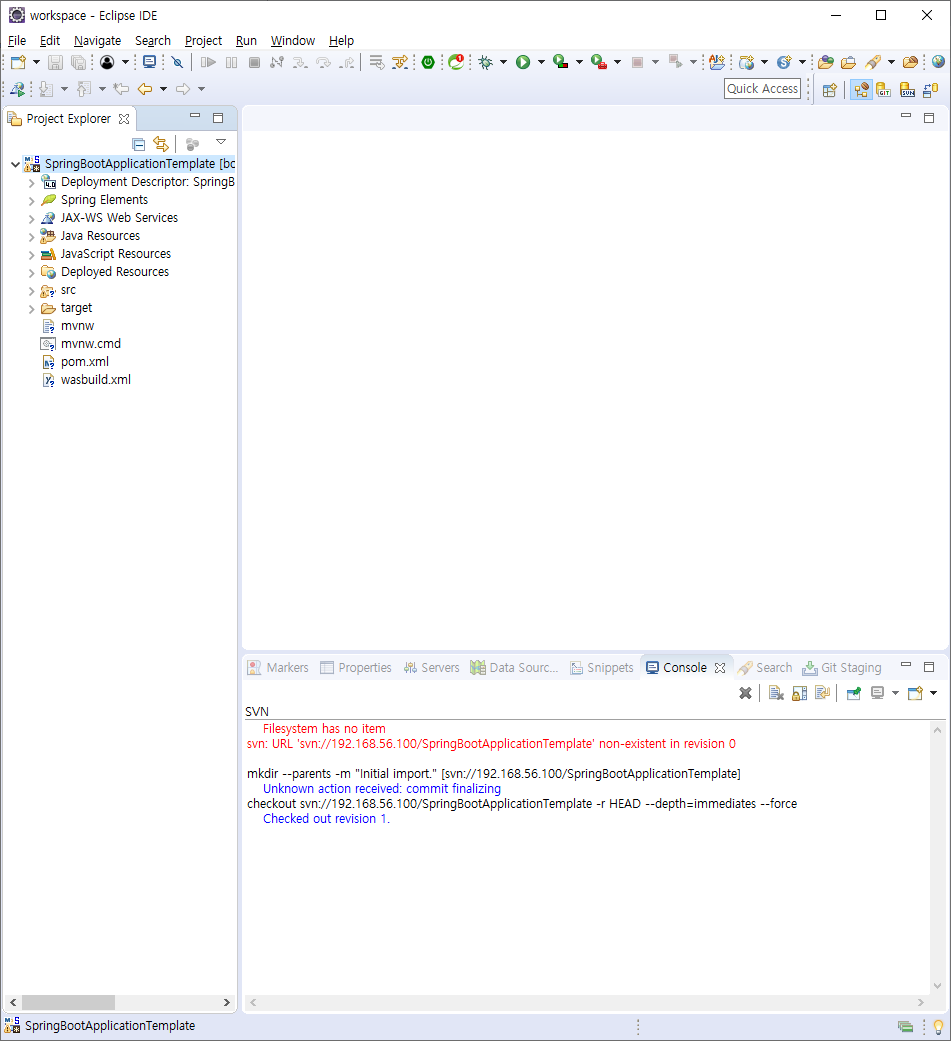The width and height of the screenshot is (951, 1041).
Task: Click the Debug bug icon
Action: point(486,62)
